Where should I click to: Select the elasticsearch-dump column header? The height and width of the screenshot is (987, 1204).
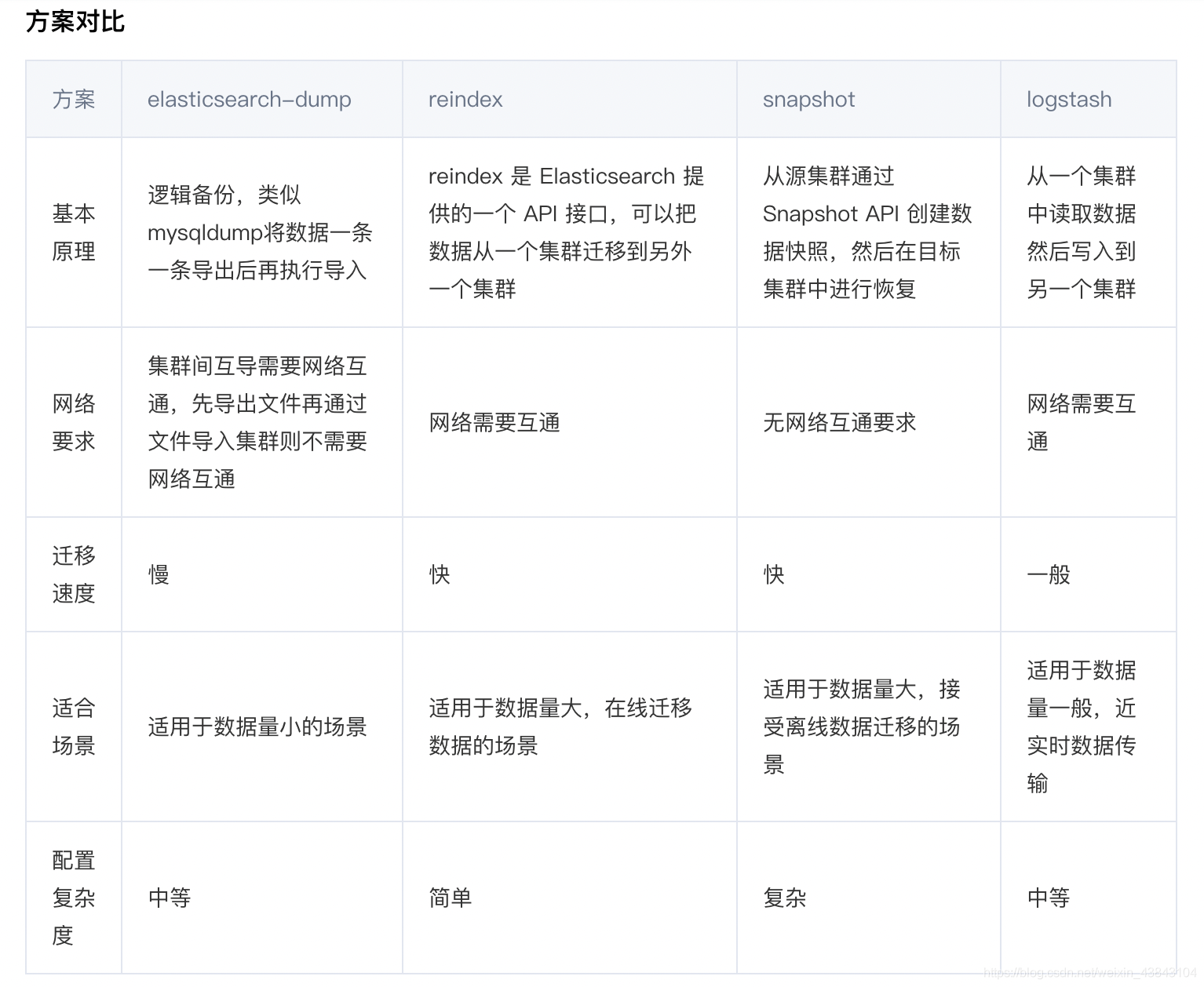262,100
